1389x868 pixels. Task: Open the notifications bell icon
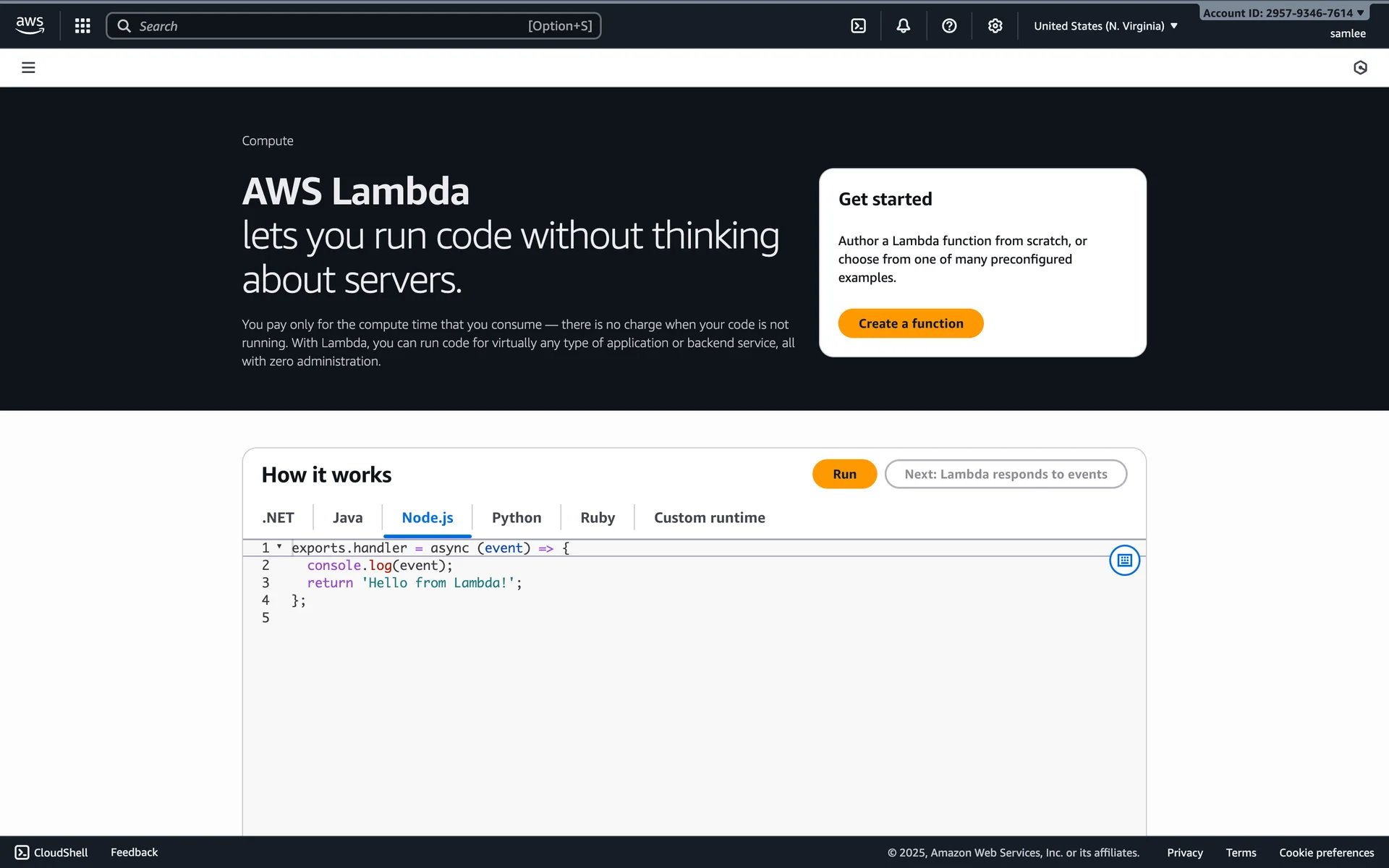pos(904,26)
